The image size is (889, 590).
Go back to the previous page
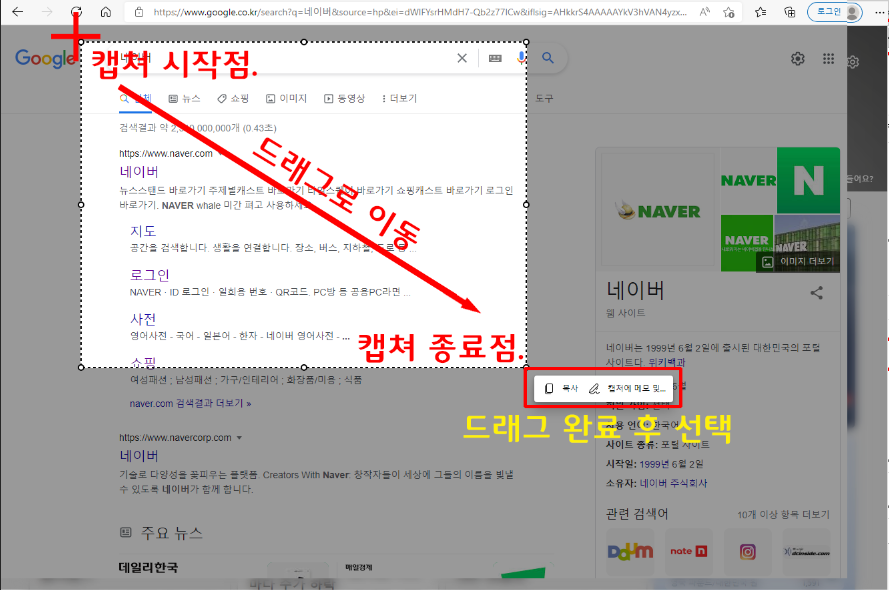18,12
